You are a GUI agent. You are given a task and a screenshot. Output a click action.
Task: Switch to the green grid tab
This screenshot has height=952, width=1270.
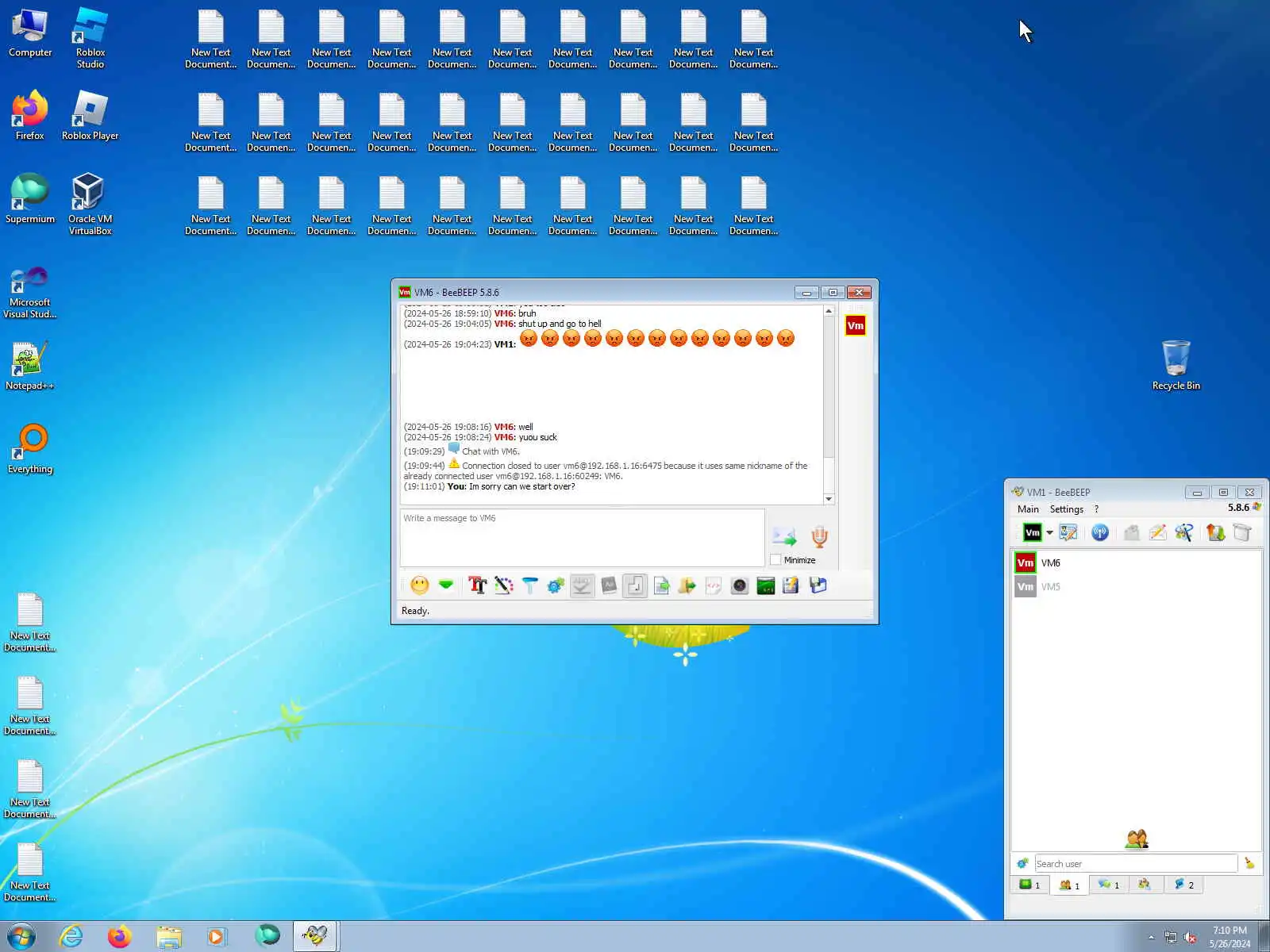(x=1029, y=885)
